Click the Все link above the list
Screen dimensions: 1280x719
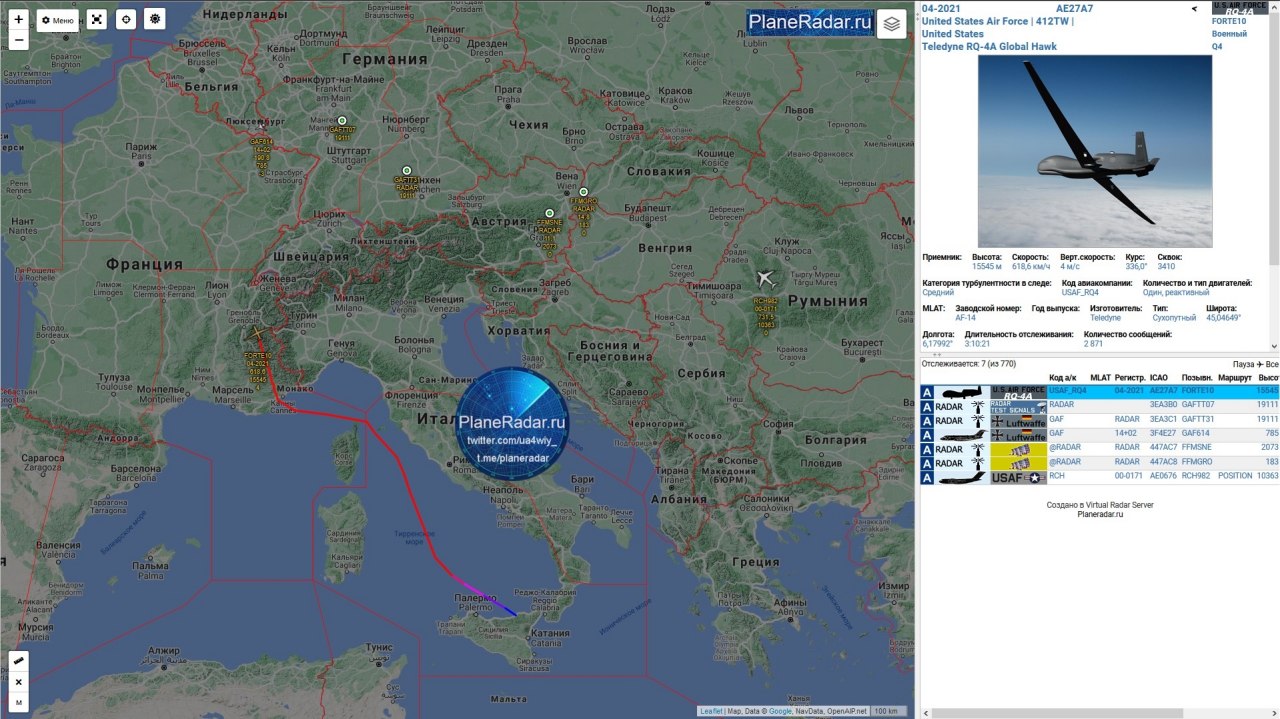click(1272, 365)
